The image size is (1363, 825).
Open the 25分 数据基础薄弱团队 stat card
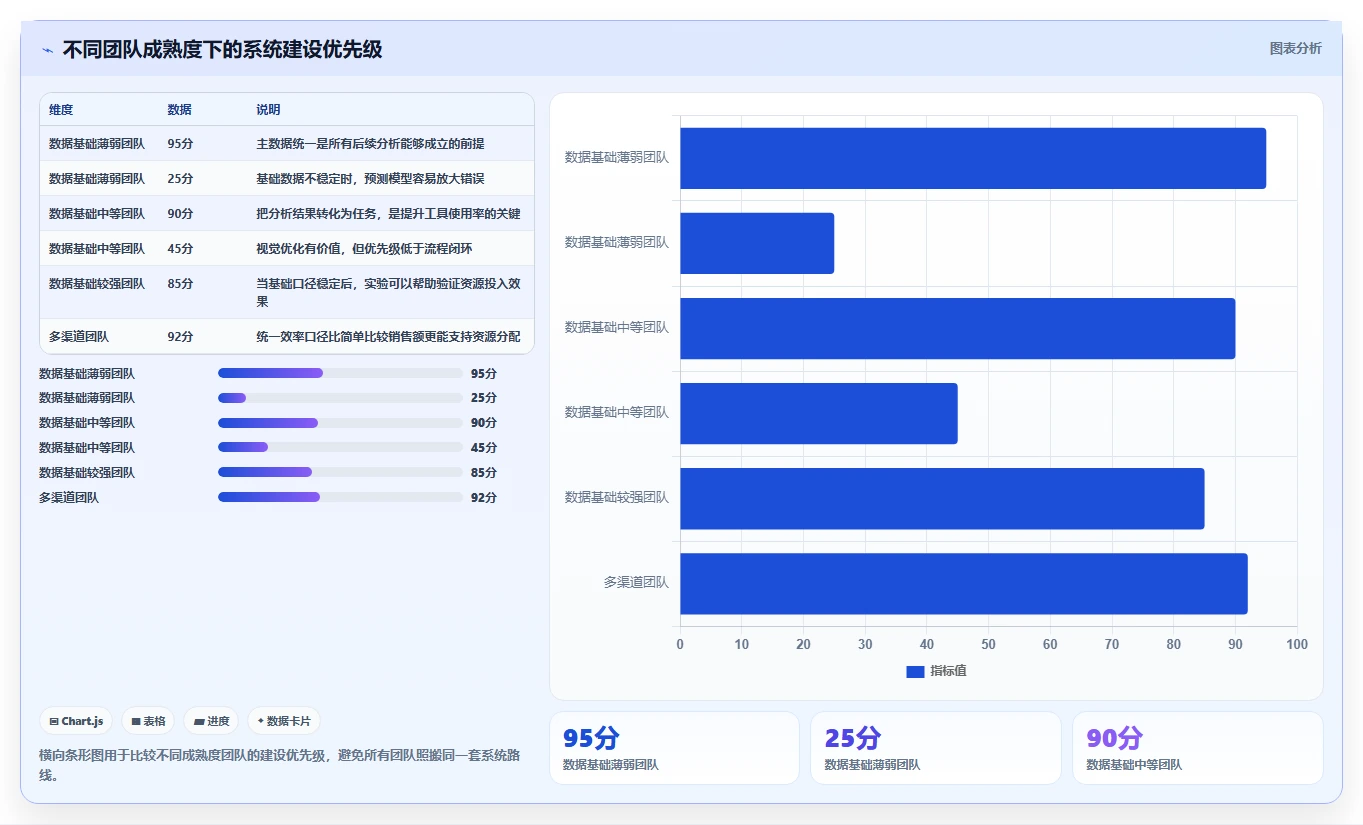point(936,748)
